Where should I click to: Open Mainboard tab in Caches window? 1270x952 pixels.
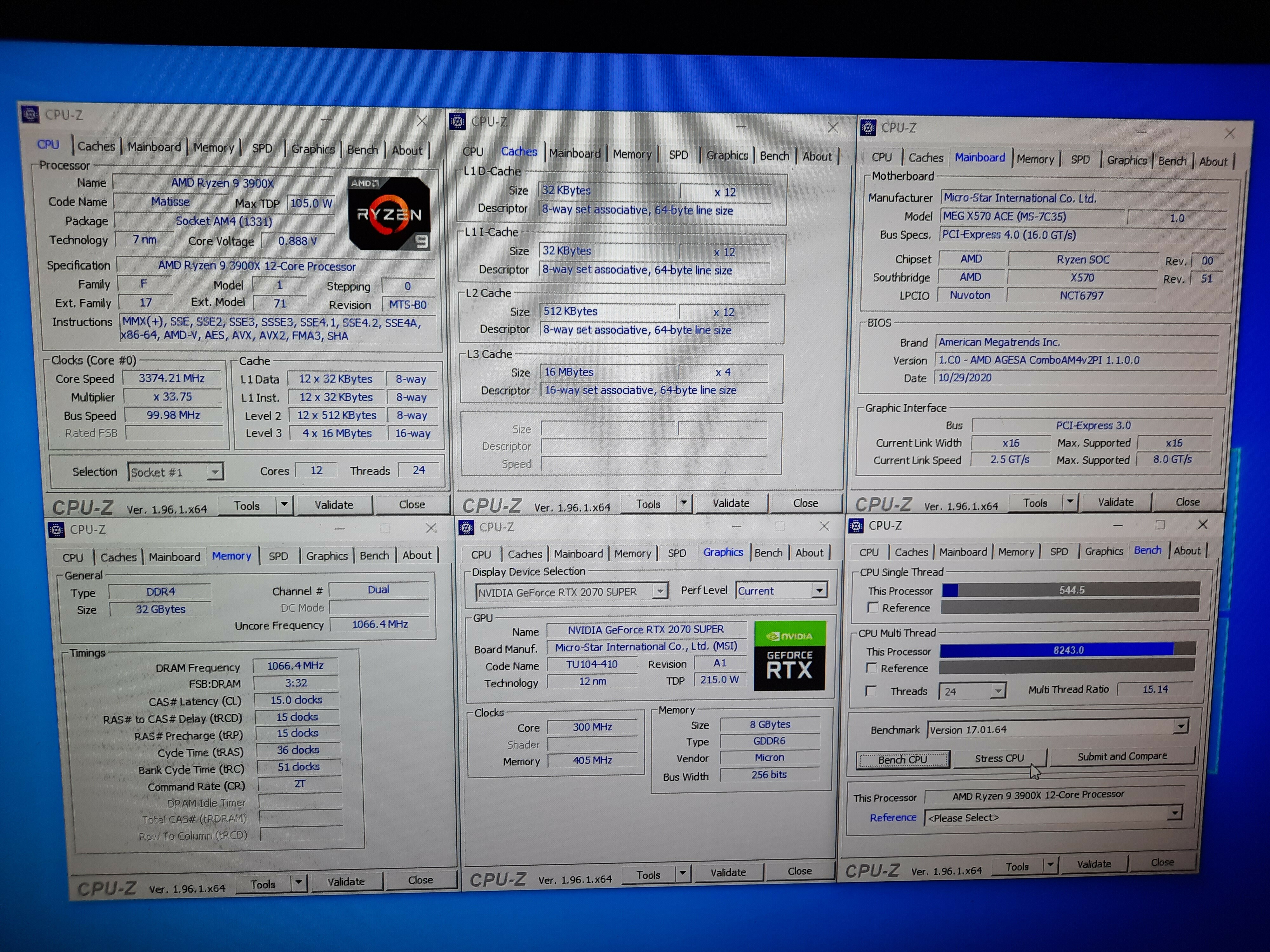[575, 153]
